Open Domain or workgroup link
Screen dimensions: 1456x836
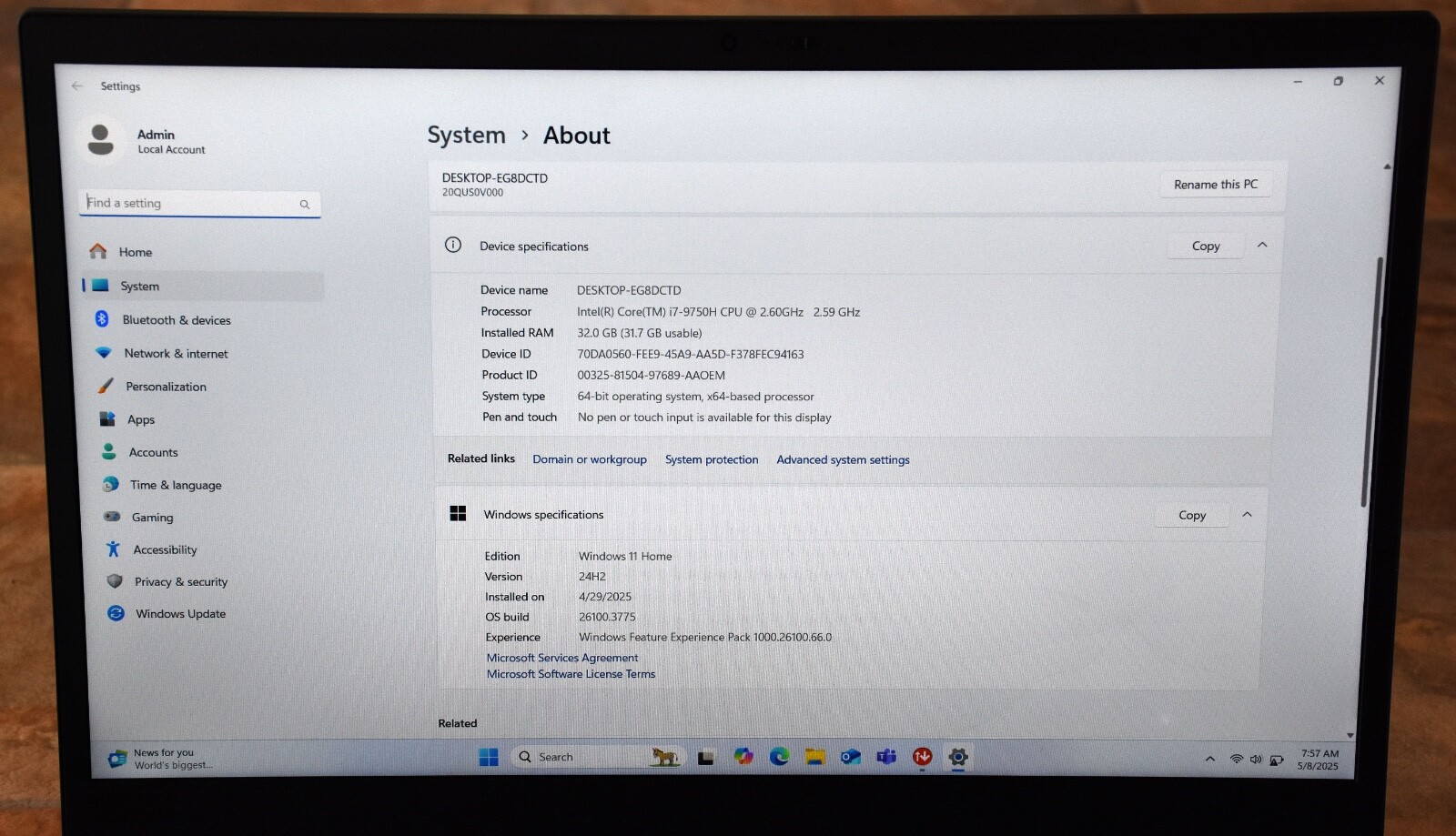coord(590,459)
